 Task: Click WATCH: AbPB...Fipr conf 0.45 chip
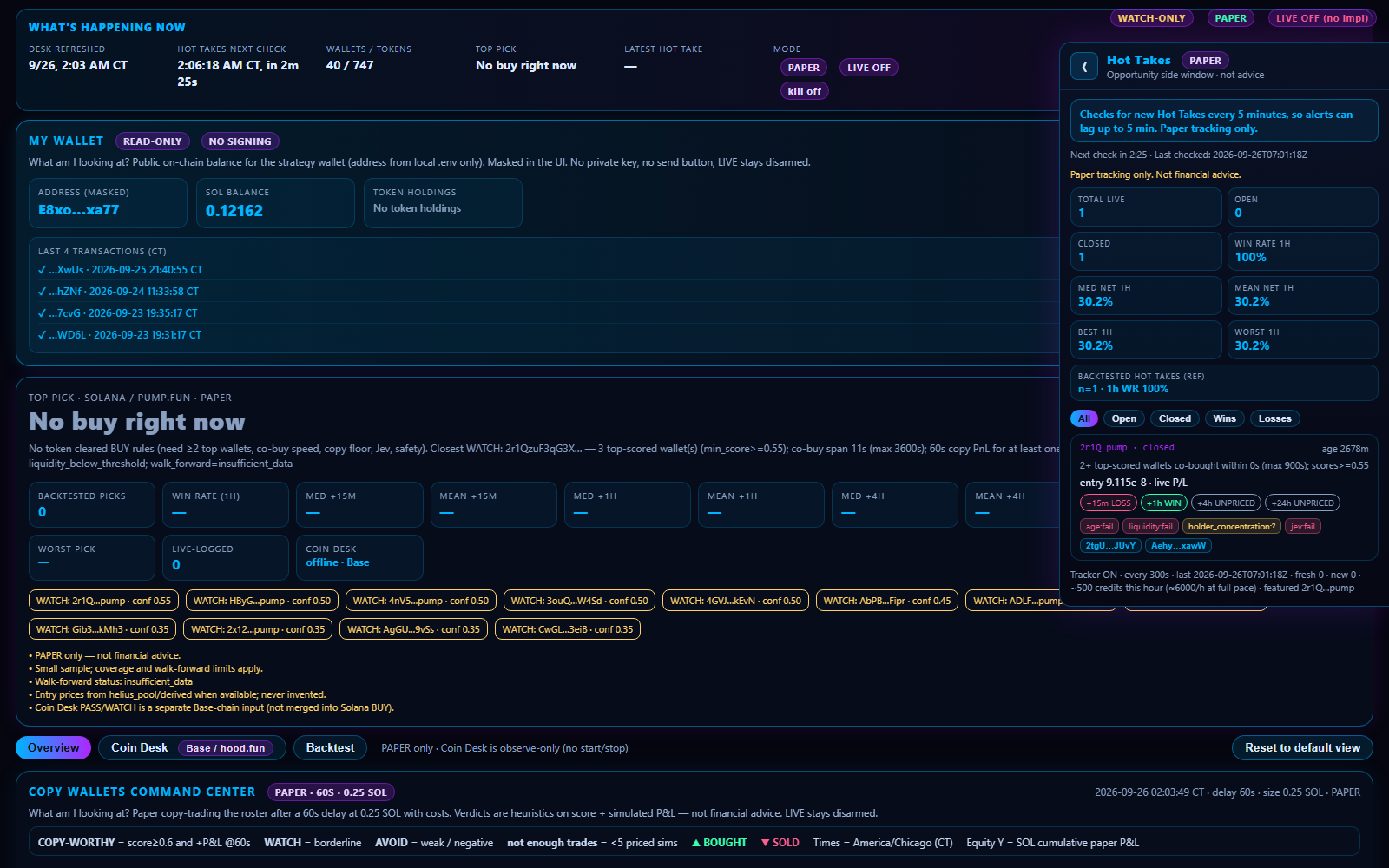coord(887,601)
